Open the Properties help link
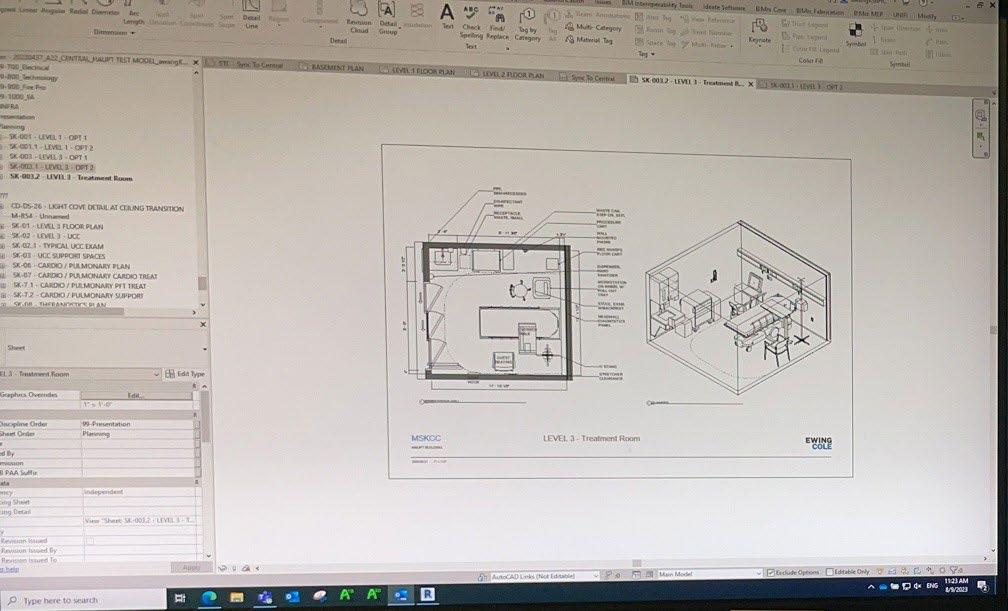The height and width of the screenshot is (611, 1008). coord(9,570)
